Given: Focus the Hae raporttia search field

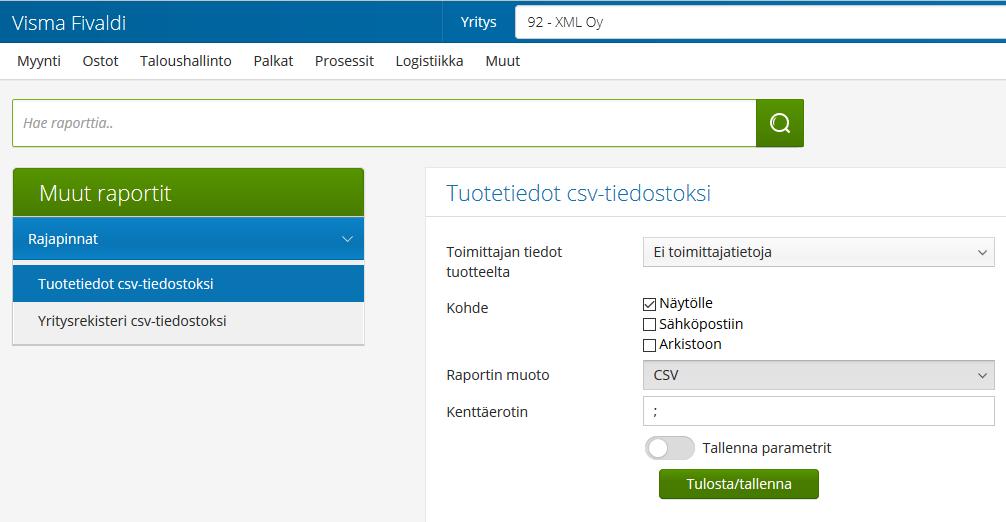Looking at the screenshot, I should [384, 123].
